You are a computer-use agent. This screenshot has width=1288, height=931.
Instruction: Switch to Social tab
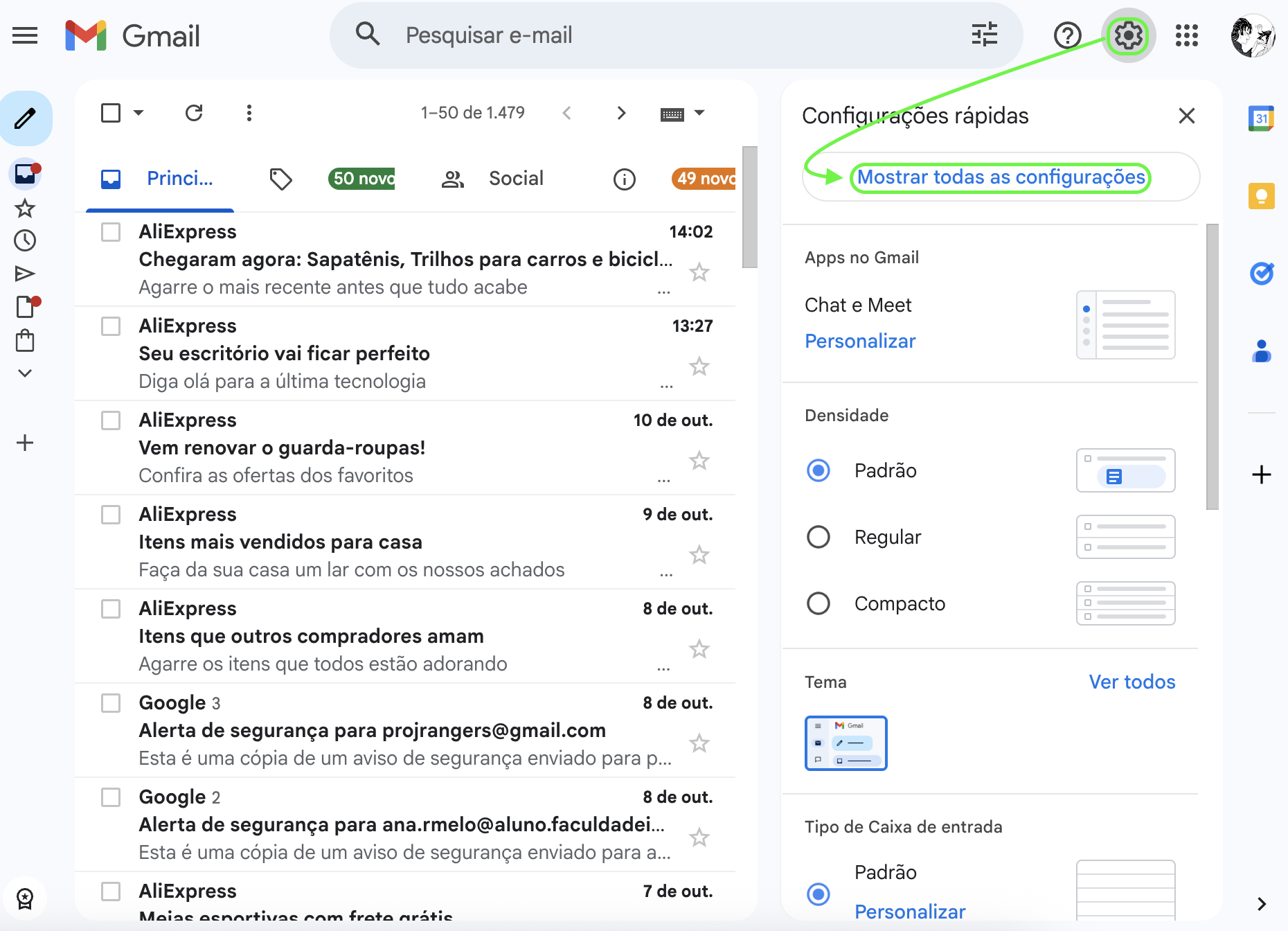(x=493, y=179)
